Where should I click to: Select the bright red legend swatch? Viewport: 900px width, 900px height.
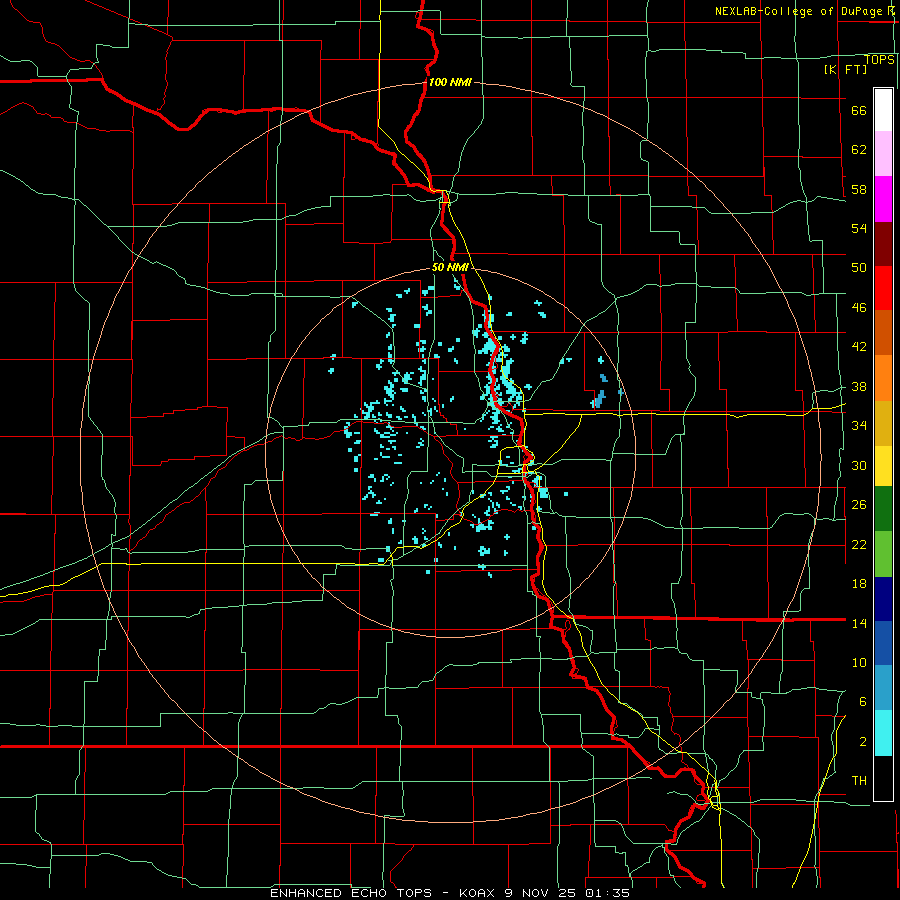pos(883,288)
